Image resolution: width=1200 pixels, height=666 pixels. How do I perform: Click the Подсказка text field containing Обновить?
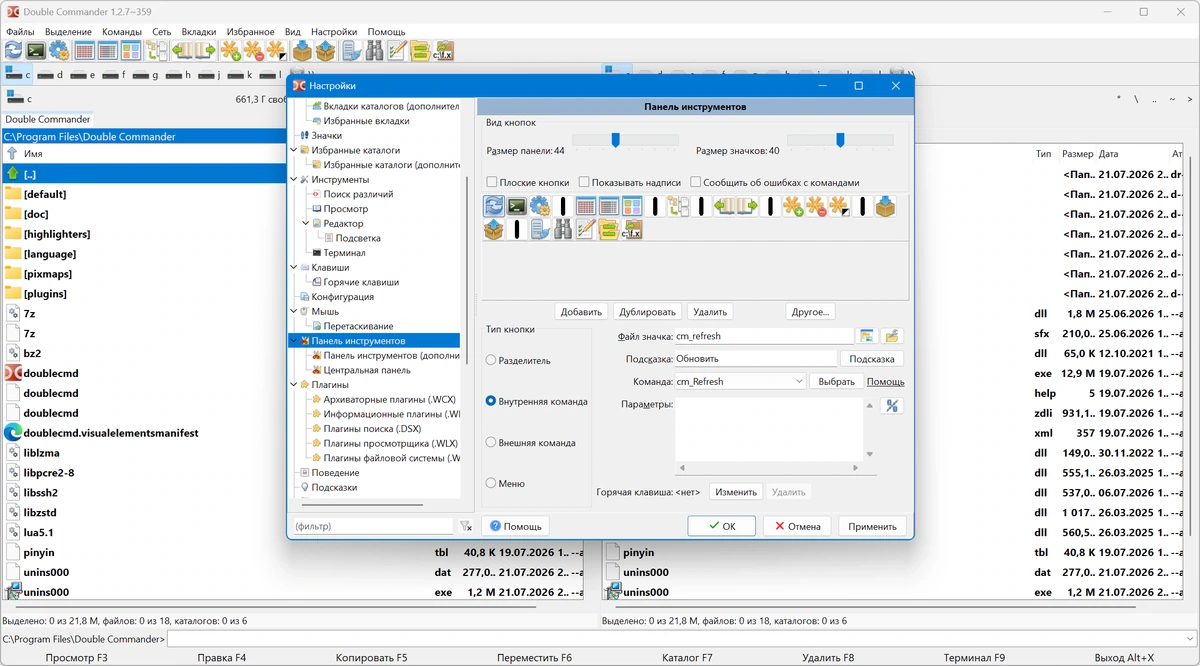[x=755, y=358]
